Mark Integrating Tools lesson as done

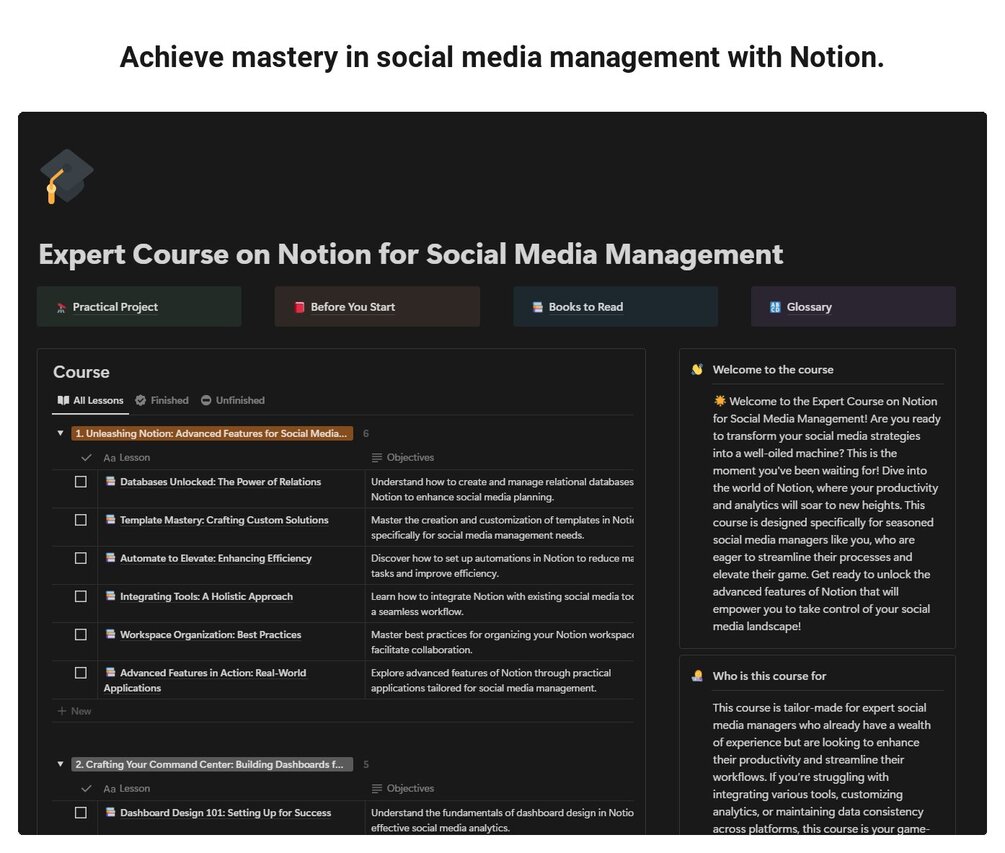81,597
